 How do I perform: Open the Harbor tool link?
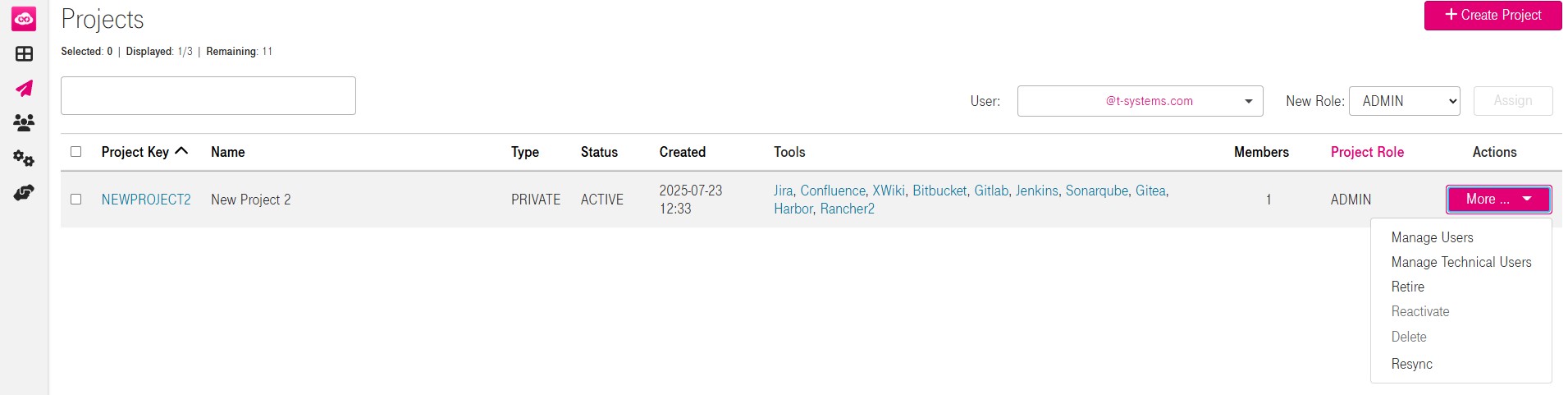(793, 209)
